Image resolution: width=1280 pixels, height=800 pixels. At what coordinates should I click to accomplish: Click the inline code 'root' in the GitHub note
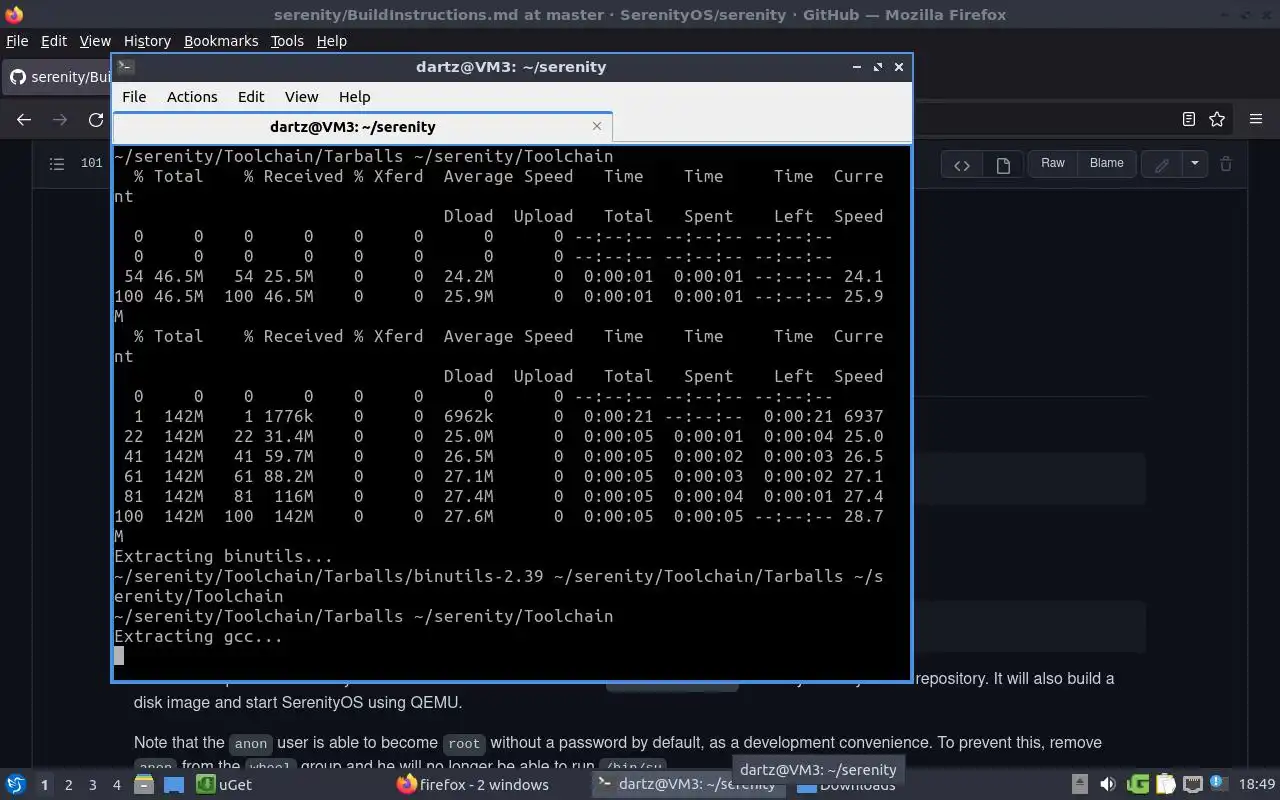[464, 743]
